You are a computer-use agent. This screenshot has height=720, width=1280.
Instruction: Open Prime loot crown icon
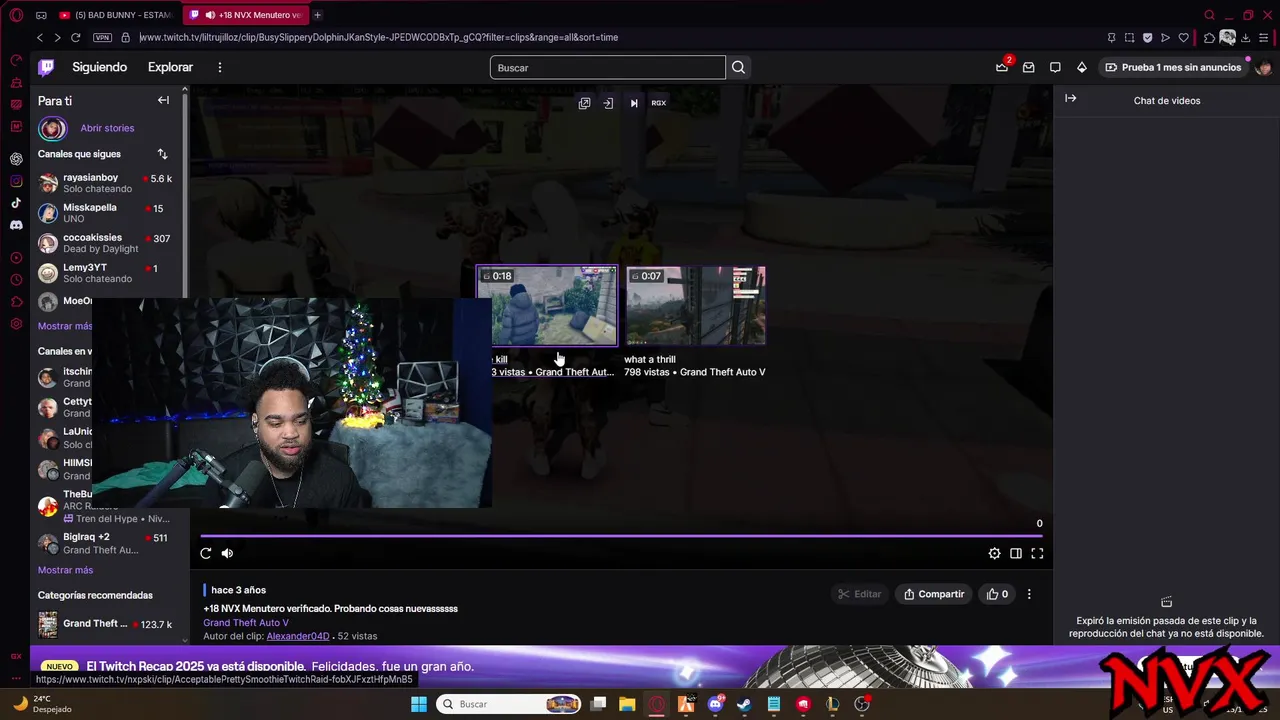point(1002,67)
